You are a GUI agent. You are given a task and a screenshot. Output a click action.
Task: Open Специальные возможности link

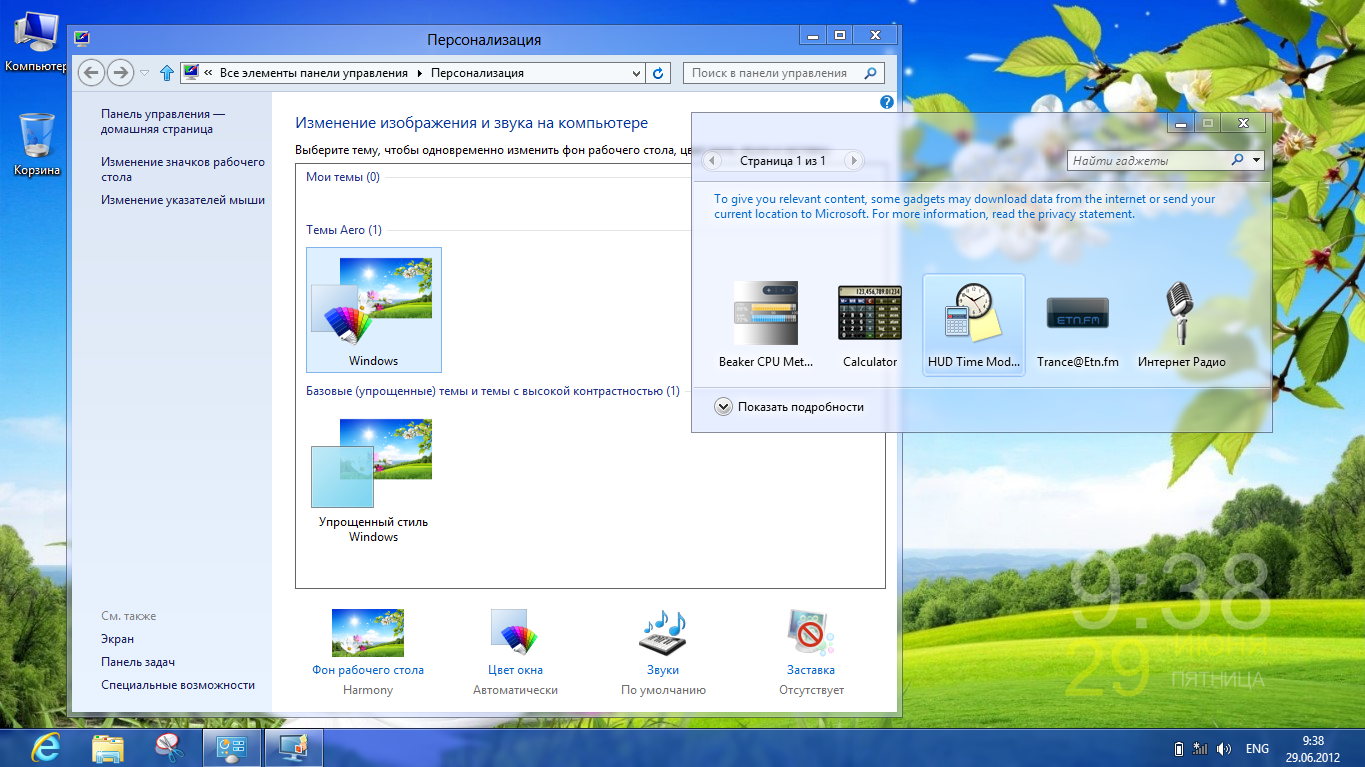click(178, 685)
